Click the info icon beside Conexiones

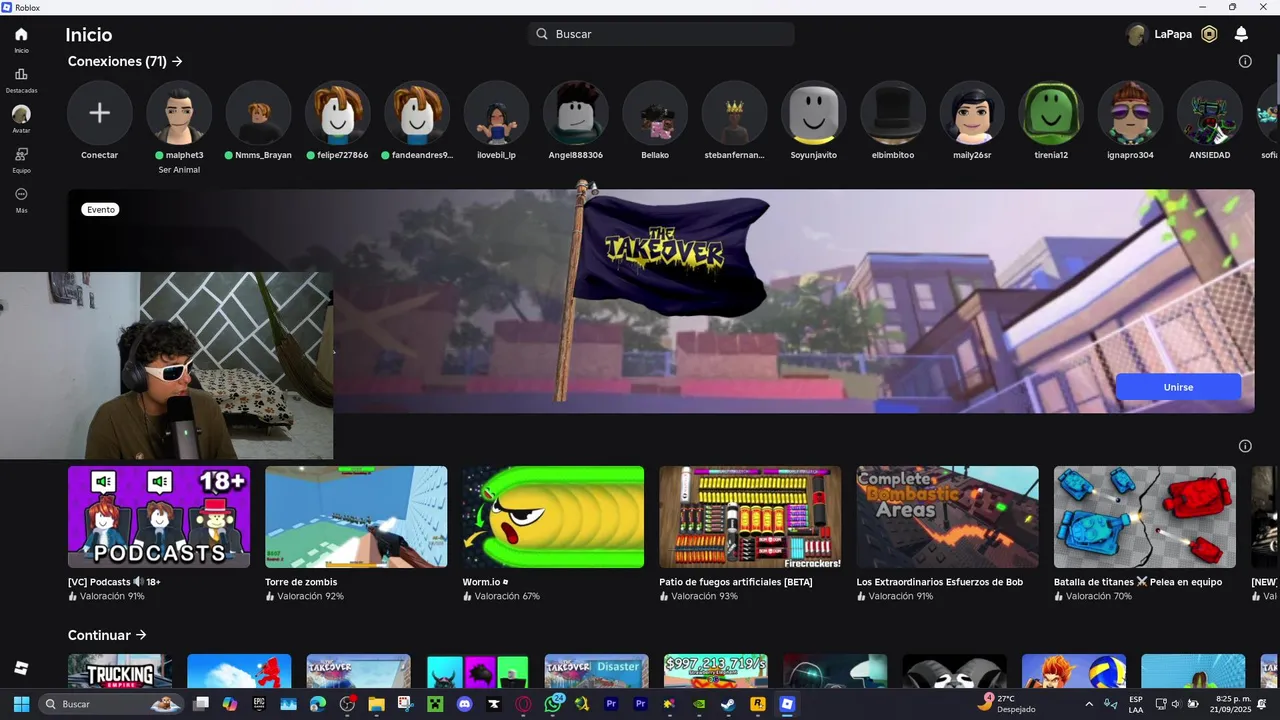tap(1245, 61)
